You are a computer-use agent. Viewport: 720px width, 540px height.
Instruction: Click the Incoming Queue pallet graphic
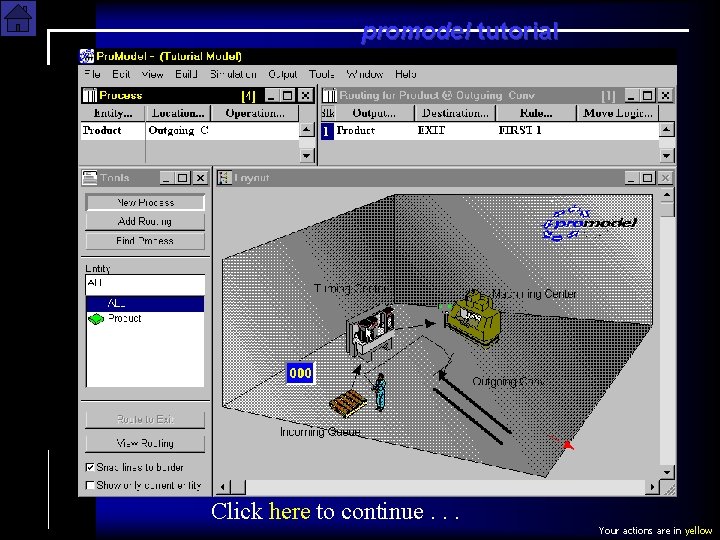348,402
